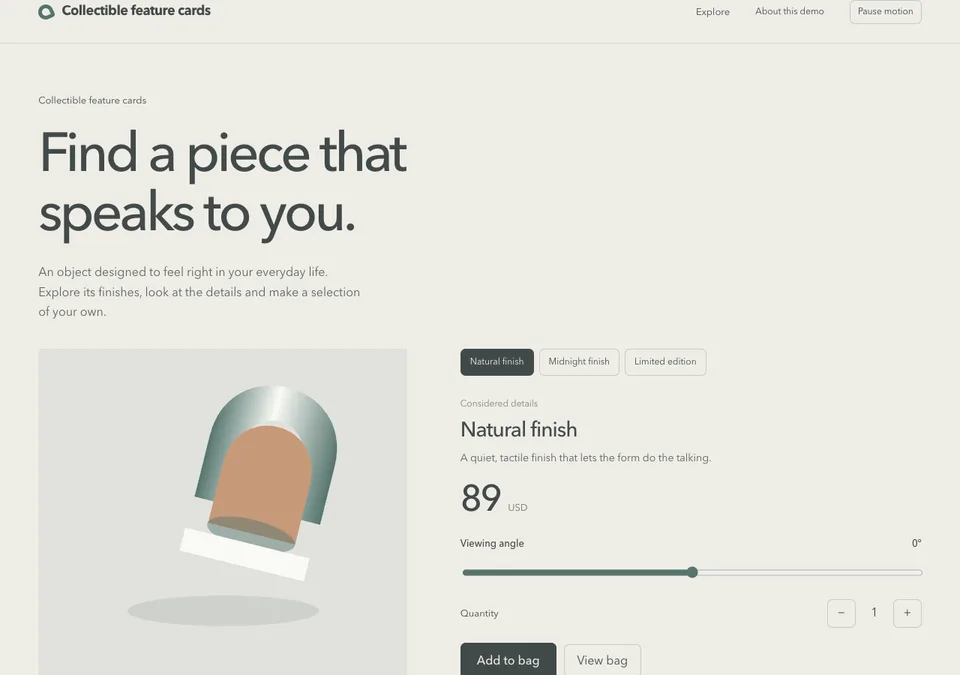Open View bag button
The image size is (960, 675).
click(x=602, y=660)
